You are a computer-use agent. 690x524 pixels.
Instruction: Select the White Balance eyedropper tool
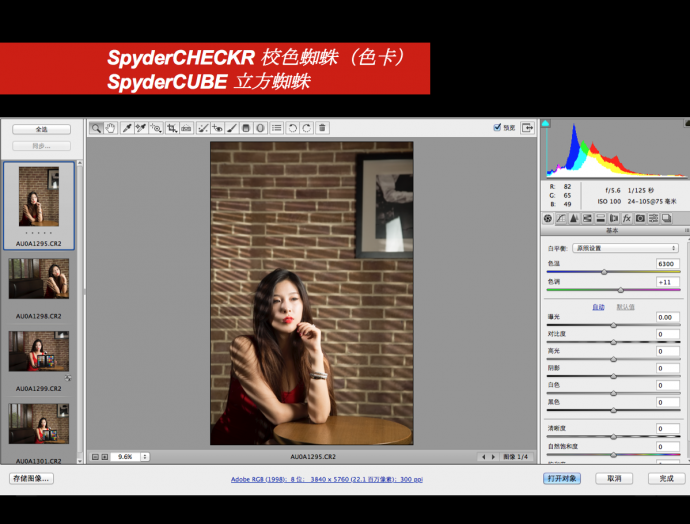point(127,128)
